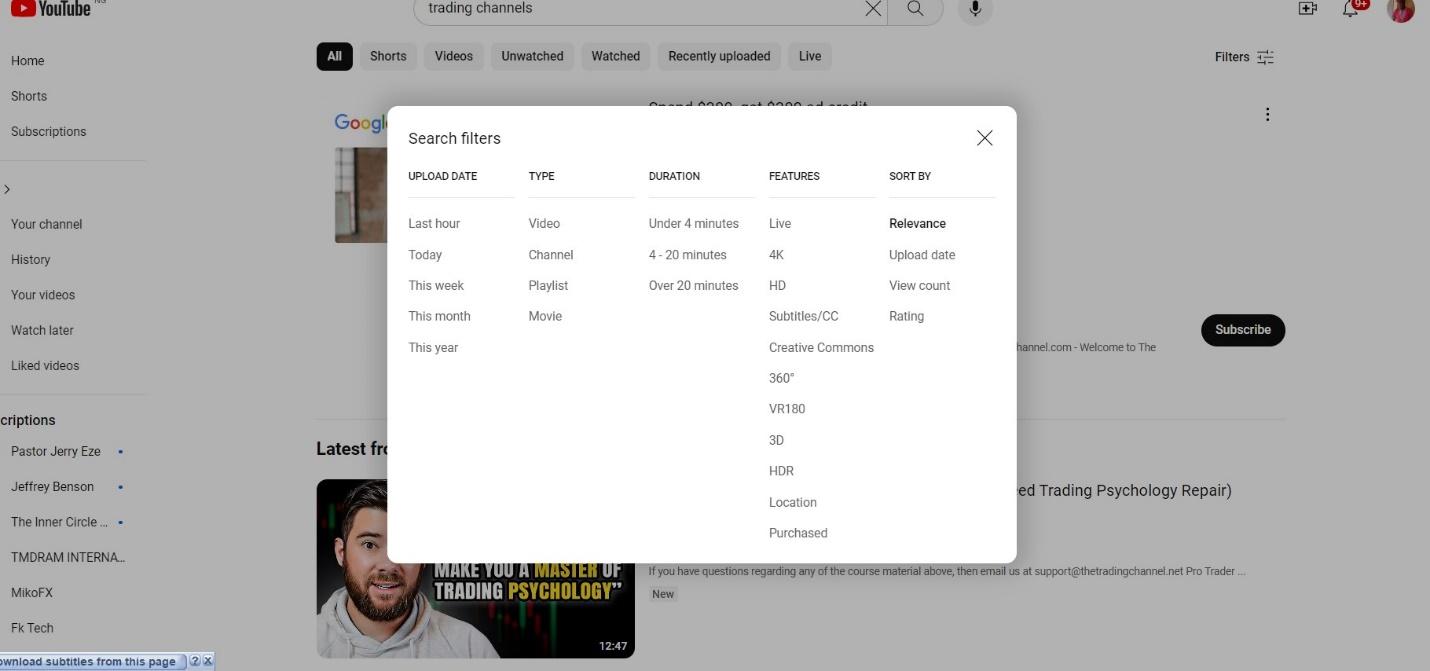Expand the collapsed sidebar section chevron
The width and height of the screenshot is (1430, 671).
7,188
